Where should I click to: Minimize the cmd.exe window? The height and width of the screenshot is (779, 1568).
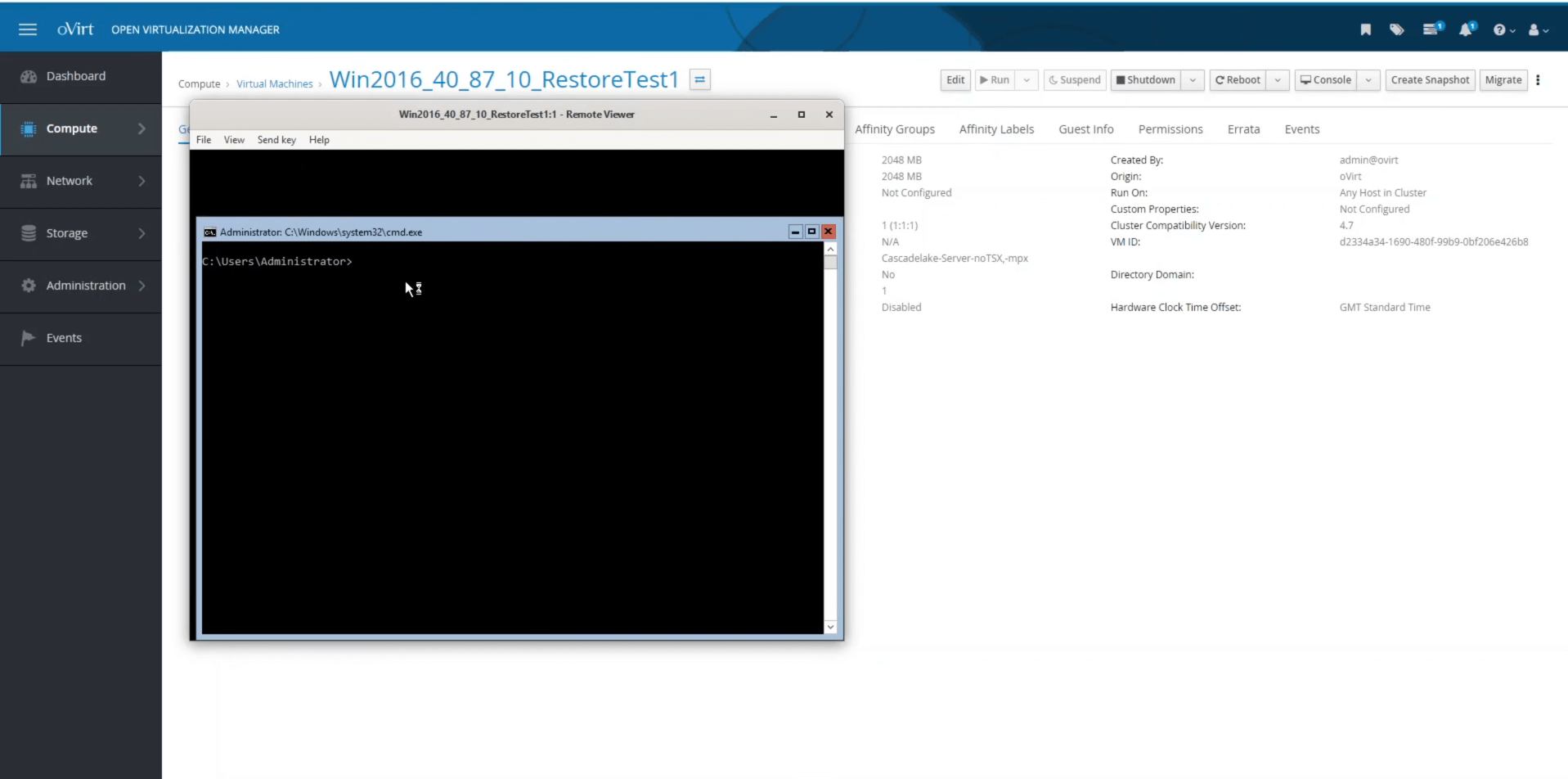tap(795, 232)
